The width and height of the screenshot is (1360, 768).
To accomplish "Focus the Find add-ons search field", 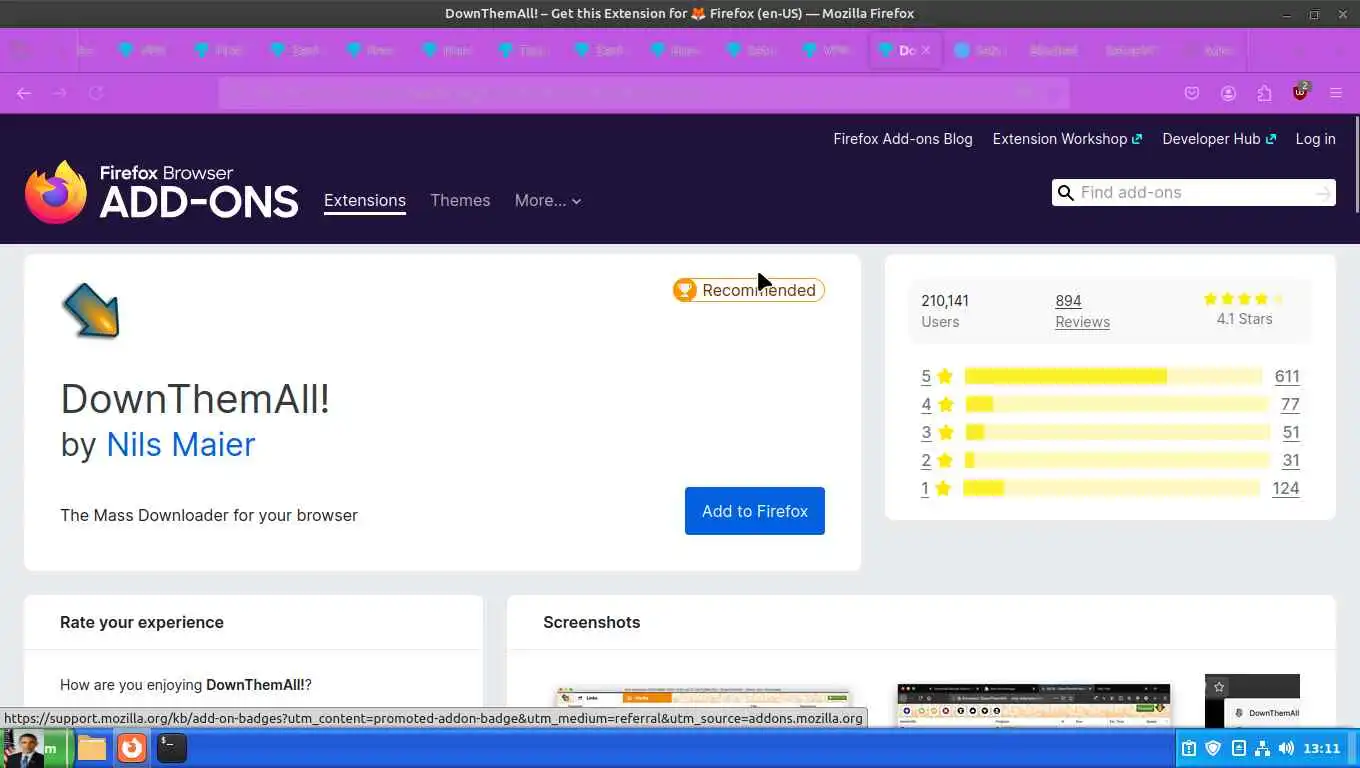I will pos(1194,193).
